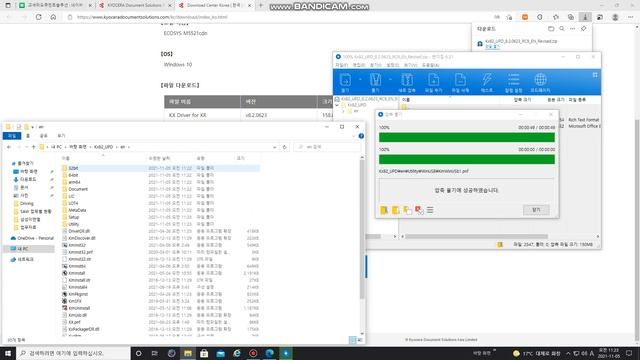This screenshot has height=360, width=640.
Task: Click the Add File icon in Bandizip toolbar
Action: (433, 80)
